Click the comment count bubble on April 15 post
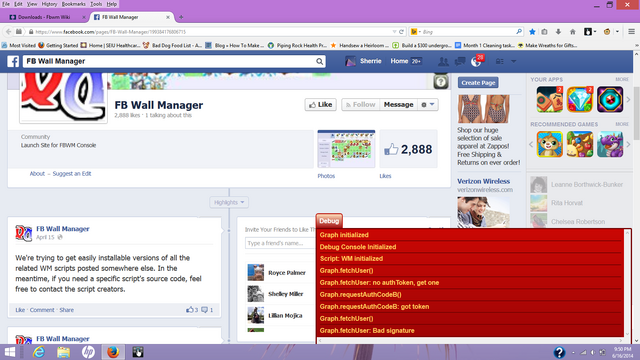The height and width of the screenshot is (360, 640). point(207,310)
